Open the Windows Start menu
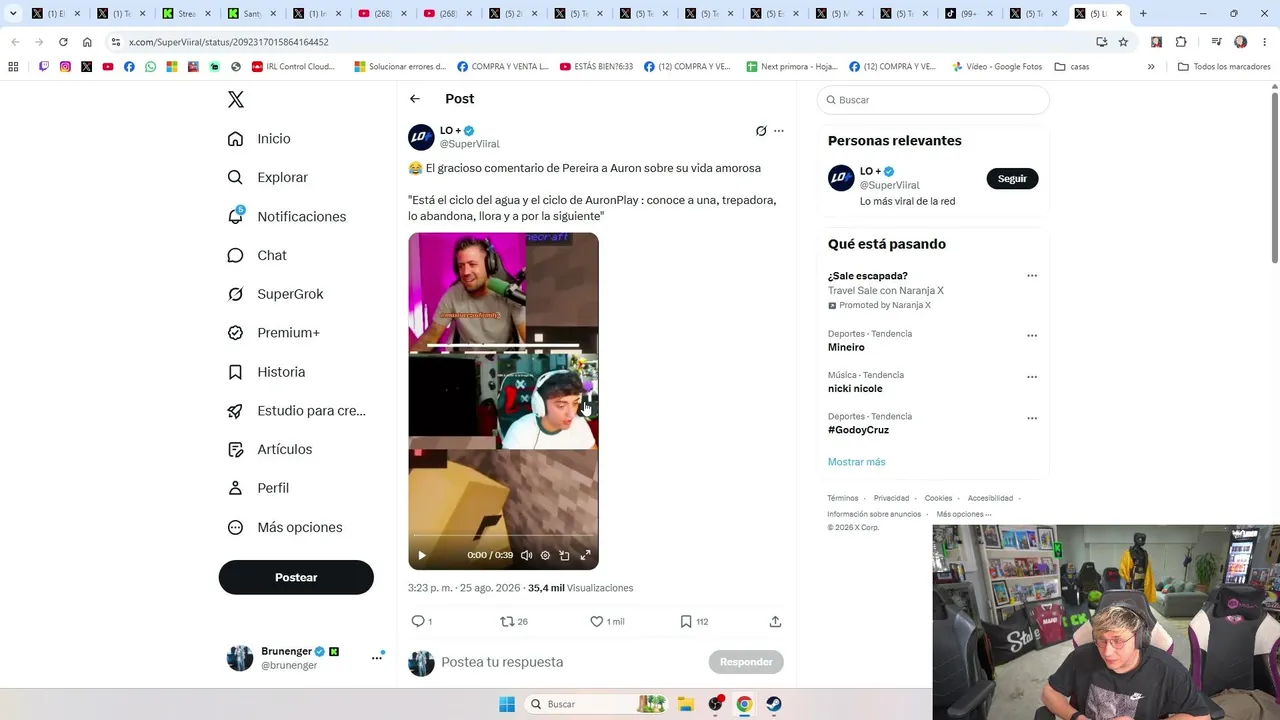 point(507,704)
